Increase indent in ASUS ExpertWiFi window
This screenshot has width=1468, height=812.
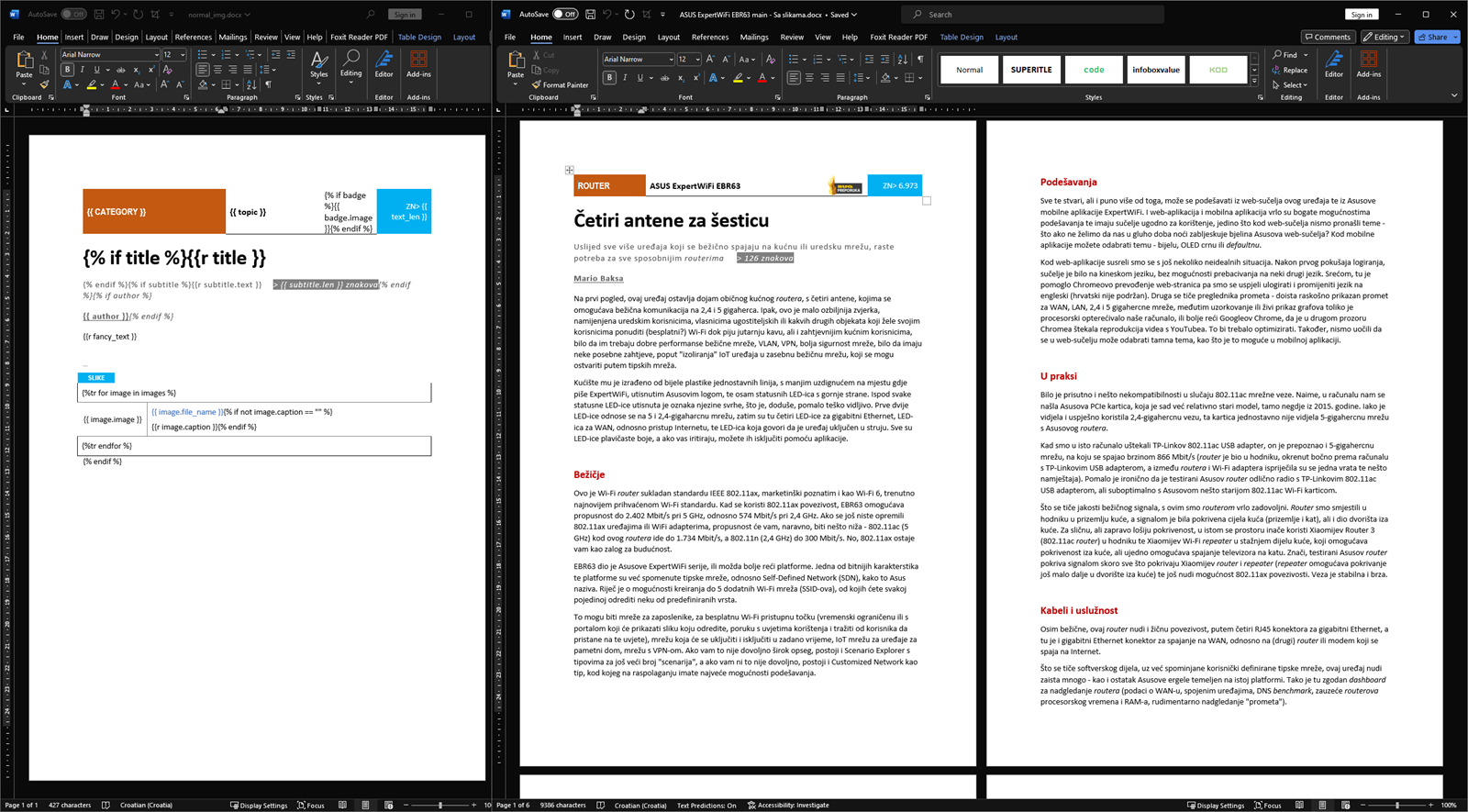[x=884, y=59]
